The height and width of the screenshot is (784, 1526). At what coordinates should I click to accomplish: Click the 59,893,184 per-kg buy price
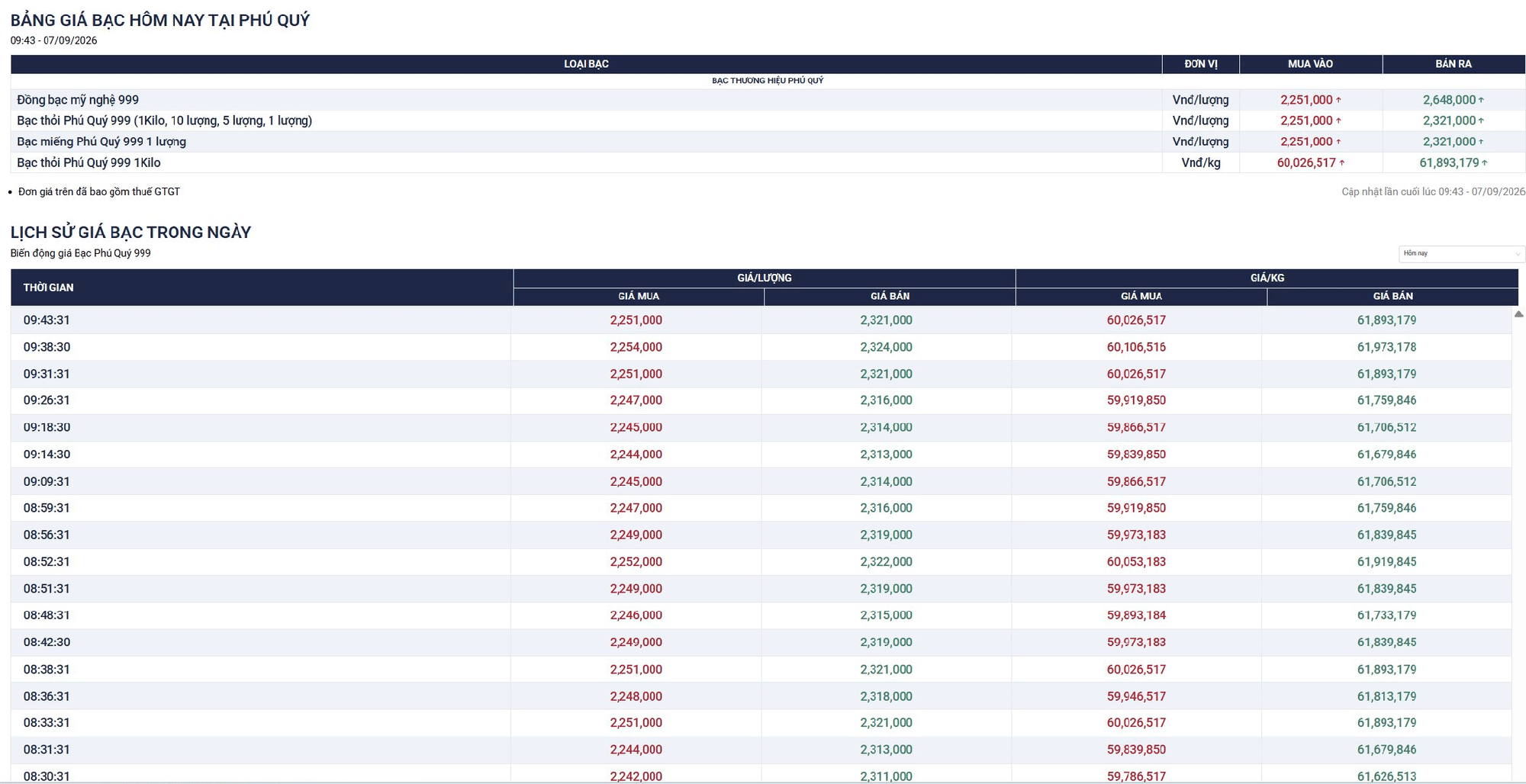click(x=1136, y=615)
